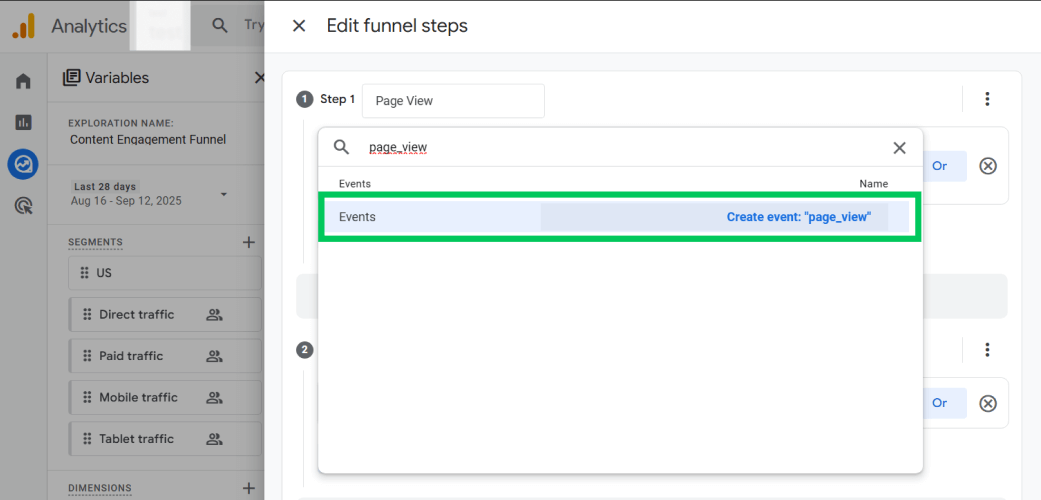Clear the page_view search text
Screen dimensions: 1041x500
(900, 147)
